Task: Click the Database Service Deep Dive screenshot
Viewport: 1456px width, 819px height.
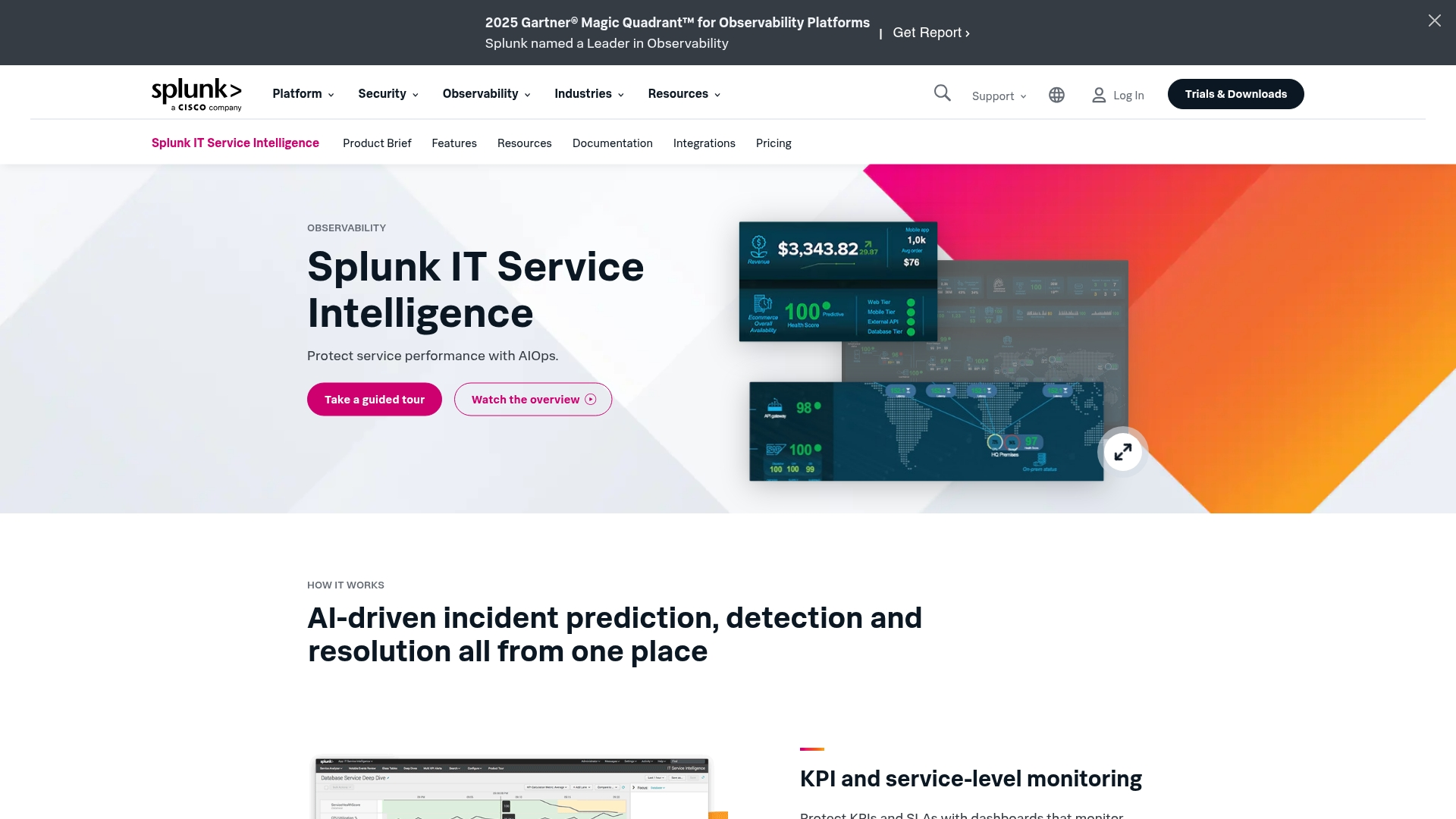Action: [512, 789]
